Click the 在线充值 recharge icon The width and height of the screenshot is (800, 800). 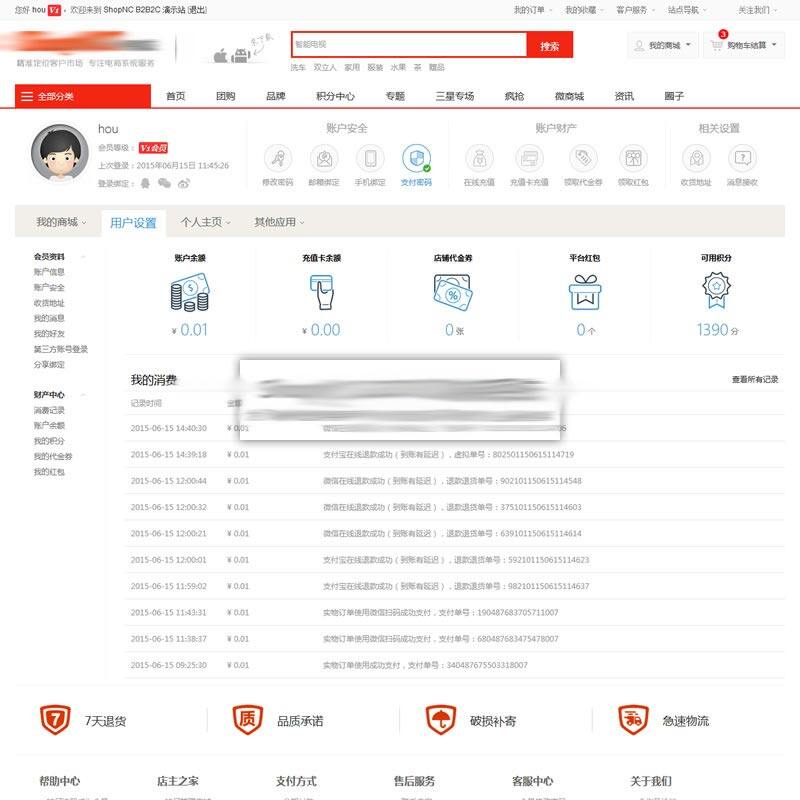coord(479,159)
